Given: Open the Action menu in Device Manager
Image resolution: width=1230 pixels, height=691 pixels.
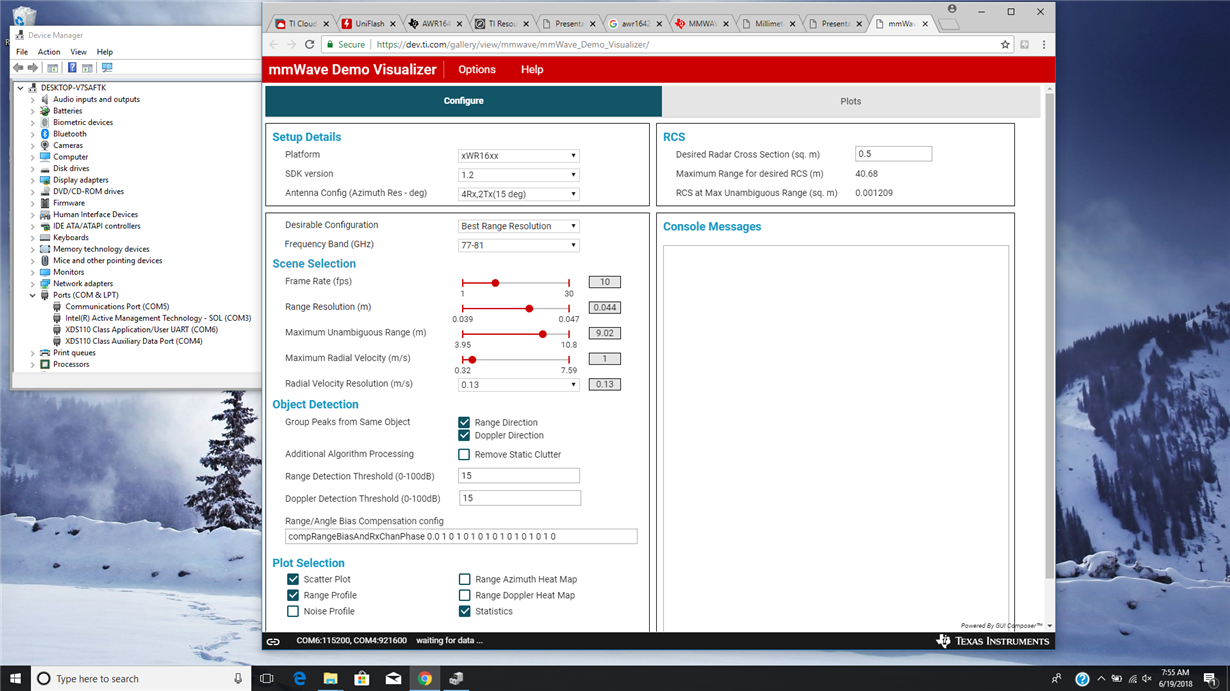Looking at the screenshot, I should [x=49, y=52].
